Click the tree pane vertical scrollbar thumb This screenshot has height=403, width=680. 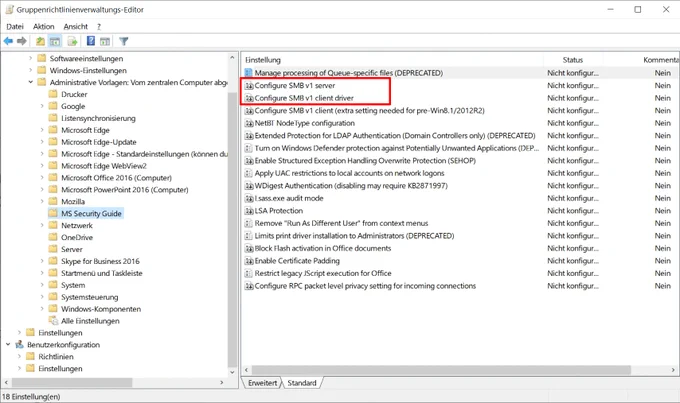pyautogui.click(x=232, y=230)
